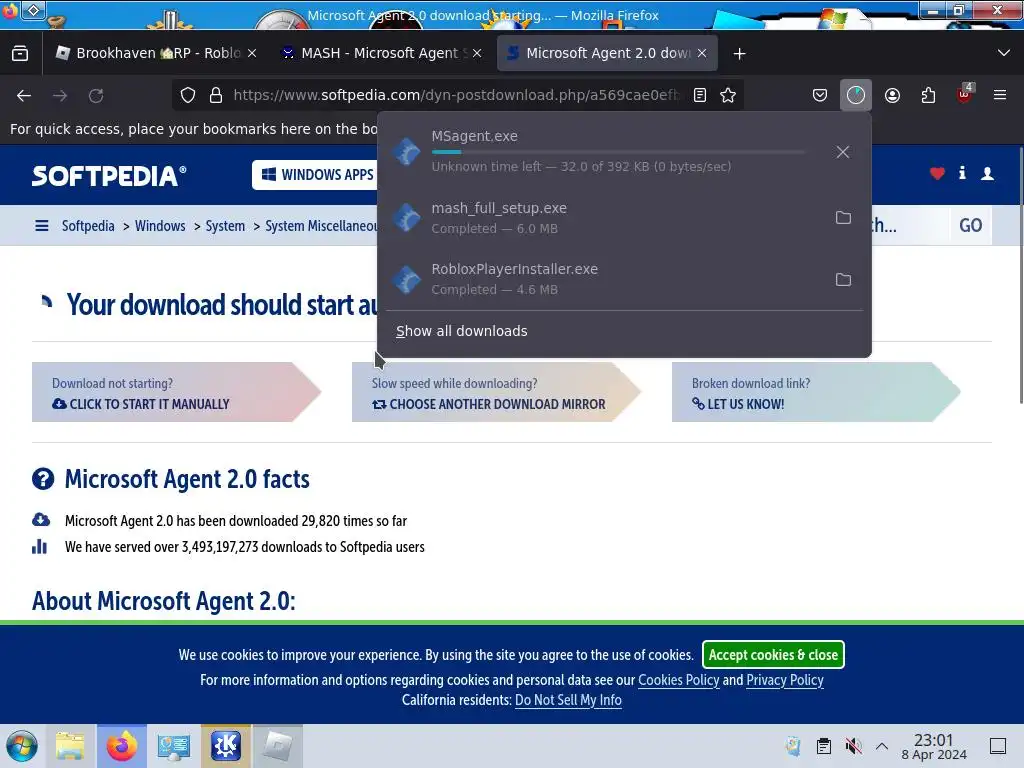Open Softpedia info icon
This screenshot has width=1024, height=768.
[x=962, y=173]
